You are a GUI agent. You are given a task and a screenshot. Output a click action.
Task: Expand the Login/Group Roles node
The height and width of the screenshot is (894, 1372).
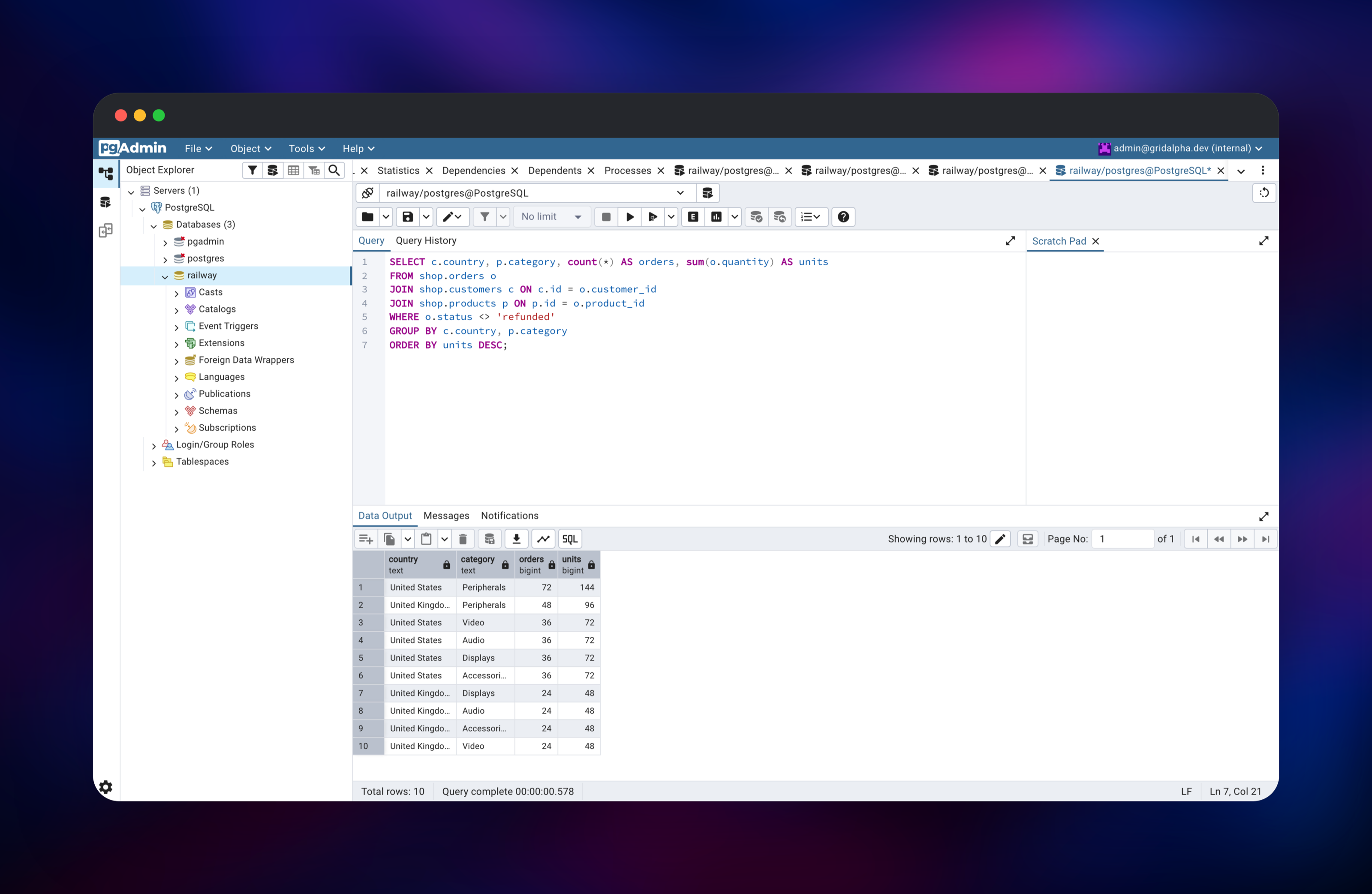click(x=154, y=446)
